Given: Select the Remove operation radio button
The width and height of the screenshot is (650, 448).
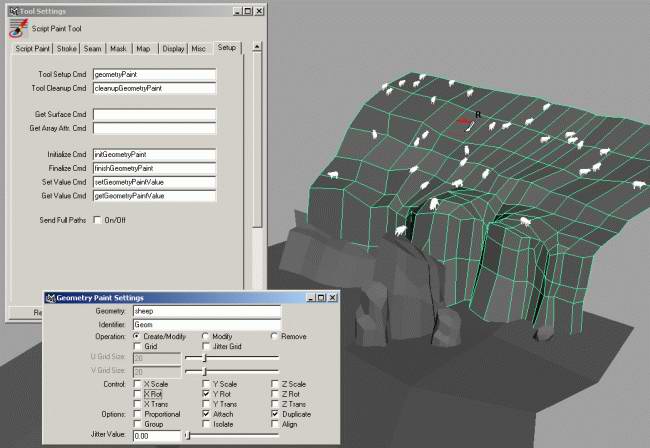Looking at the screenshot, I should 274,336.
